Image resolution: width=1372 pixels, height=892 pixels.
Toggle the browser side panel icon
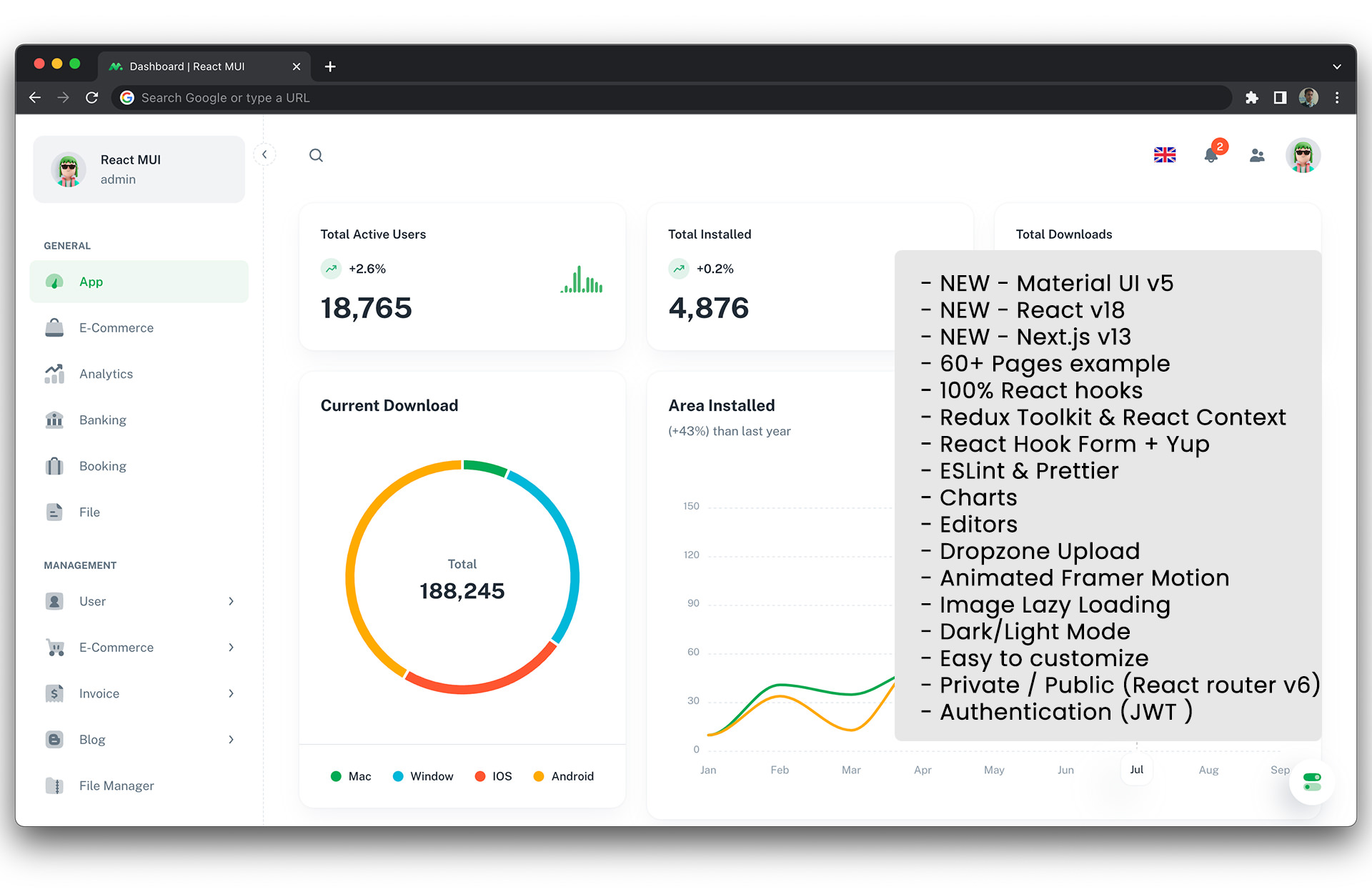coord(1280,98)
